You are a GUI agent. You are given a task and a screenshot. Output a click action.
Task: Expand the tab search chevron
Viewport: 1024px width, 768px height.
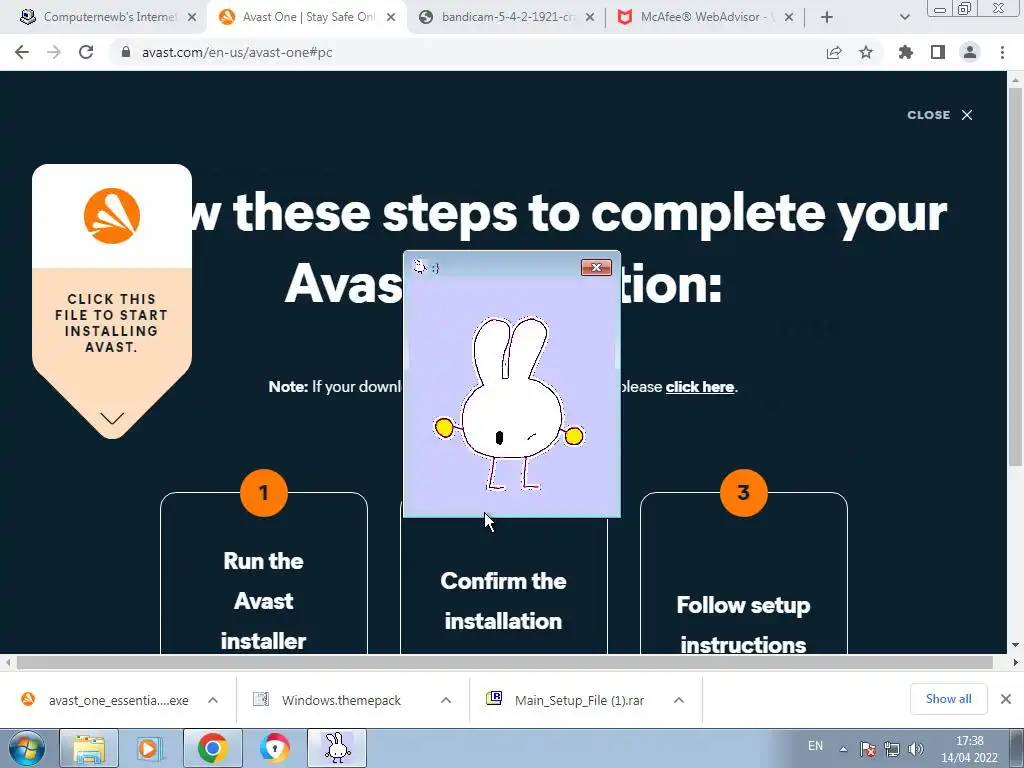904,17
